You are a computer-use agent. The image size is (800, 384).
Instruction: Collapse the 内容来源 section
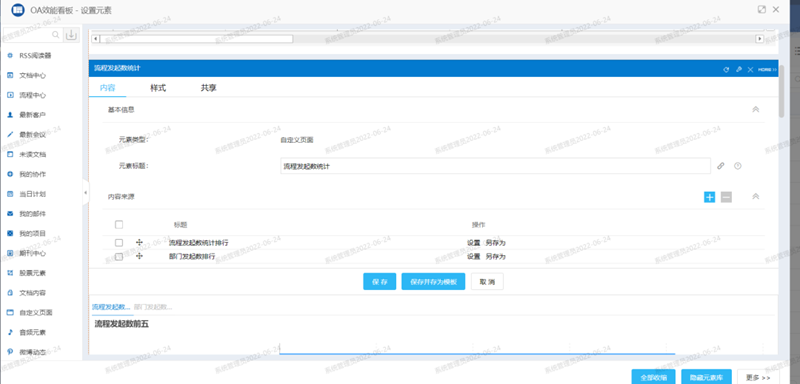point(756,196)
